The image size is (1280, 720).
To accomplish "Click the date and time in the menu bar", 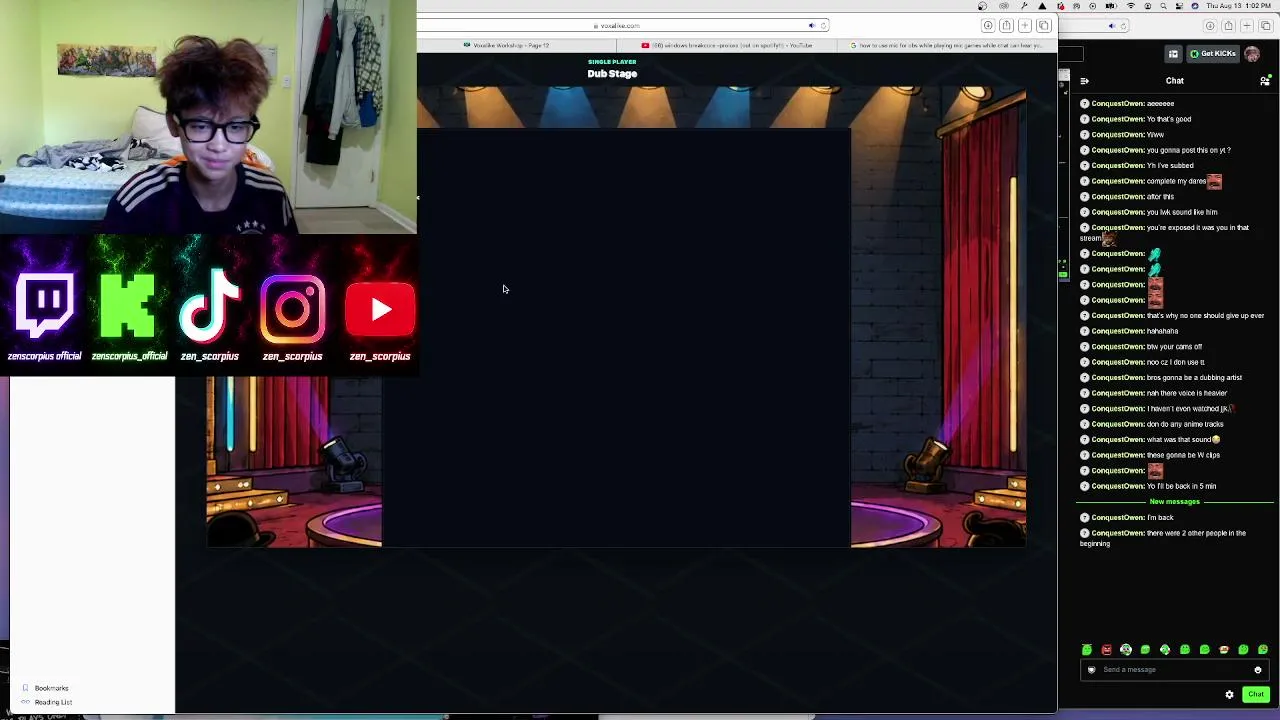I will (x=1241, y=6).
